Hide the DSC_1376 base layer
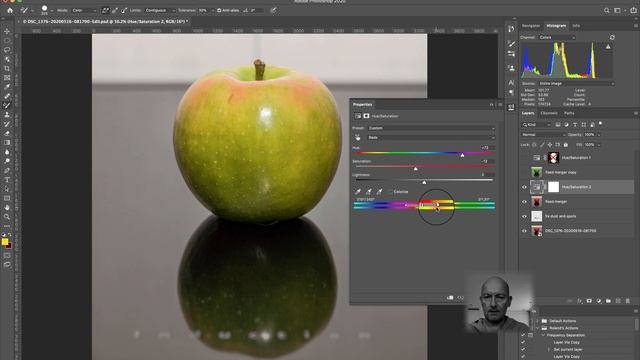This screenshot has width=640, height=360. coord(524,231)
